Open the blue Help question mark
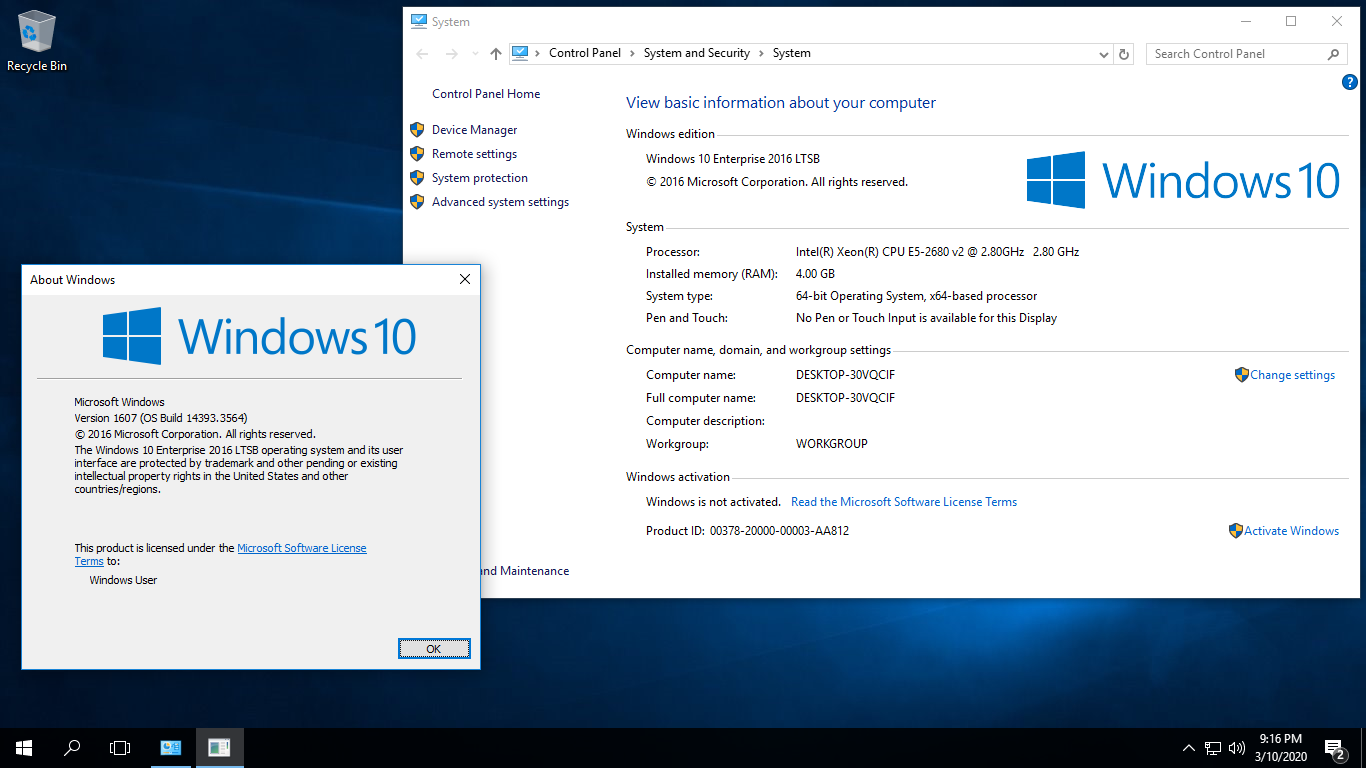1366x768 pixels. click(1349, 82)
